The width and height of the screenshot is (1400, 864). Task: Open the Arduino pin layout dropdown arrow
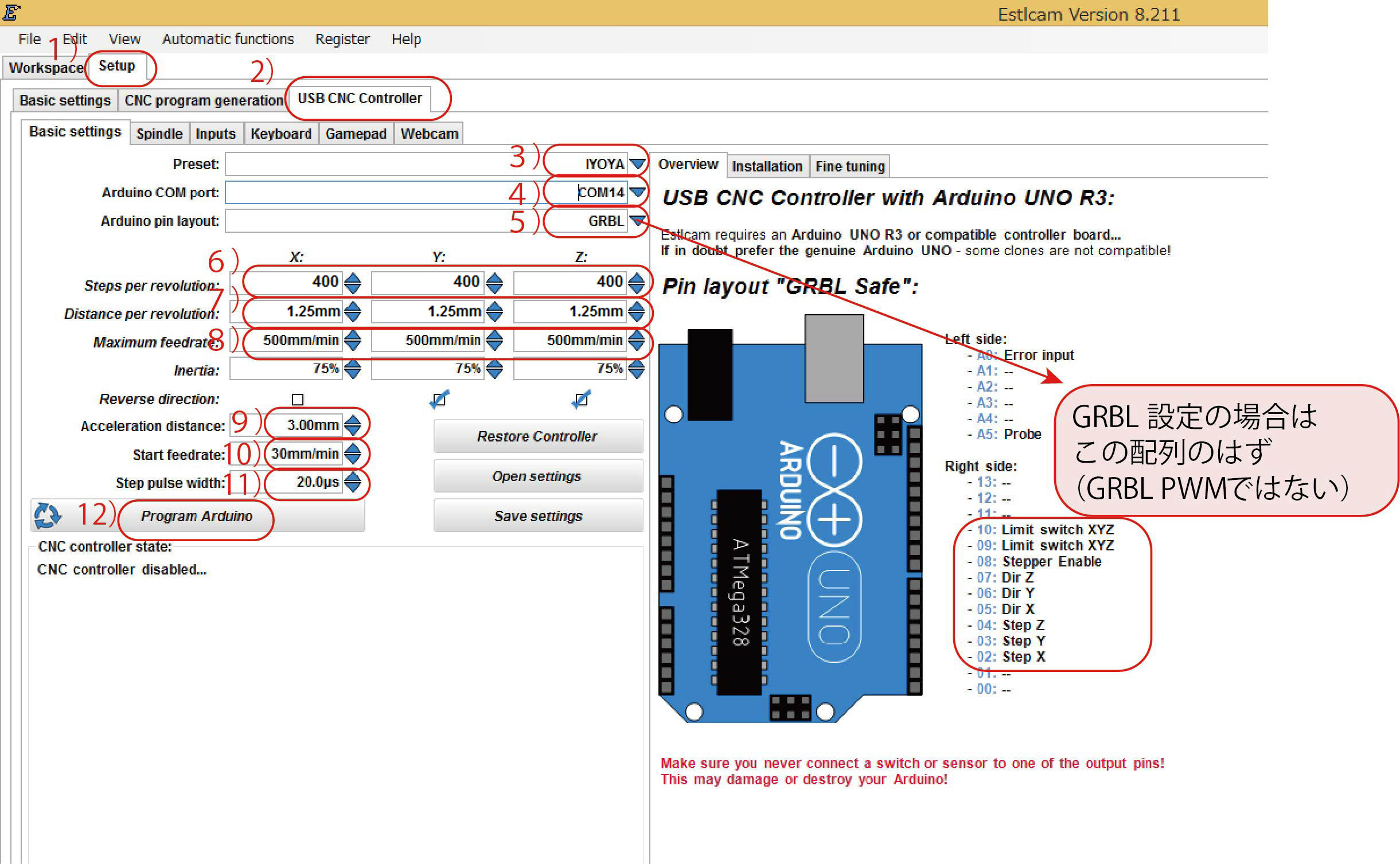[637, 220]
